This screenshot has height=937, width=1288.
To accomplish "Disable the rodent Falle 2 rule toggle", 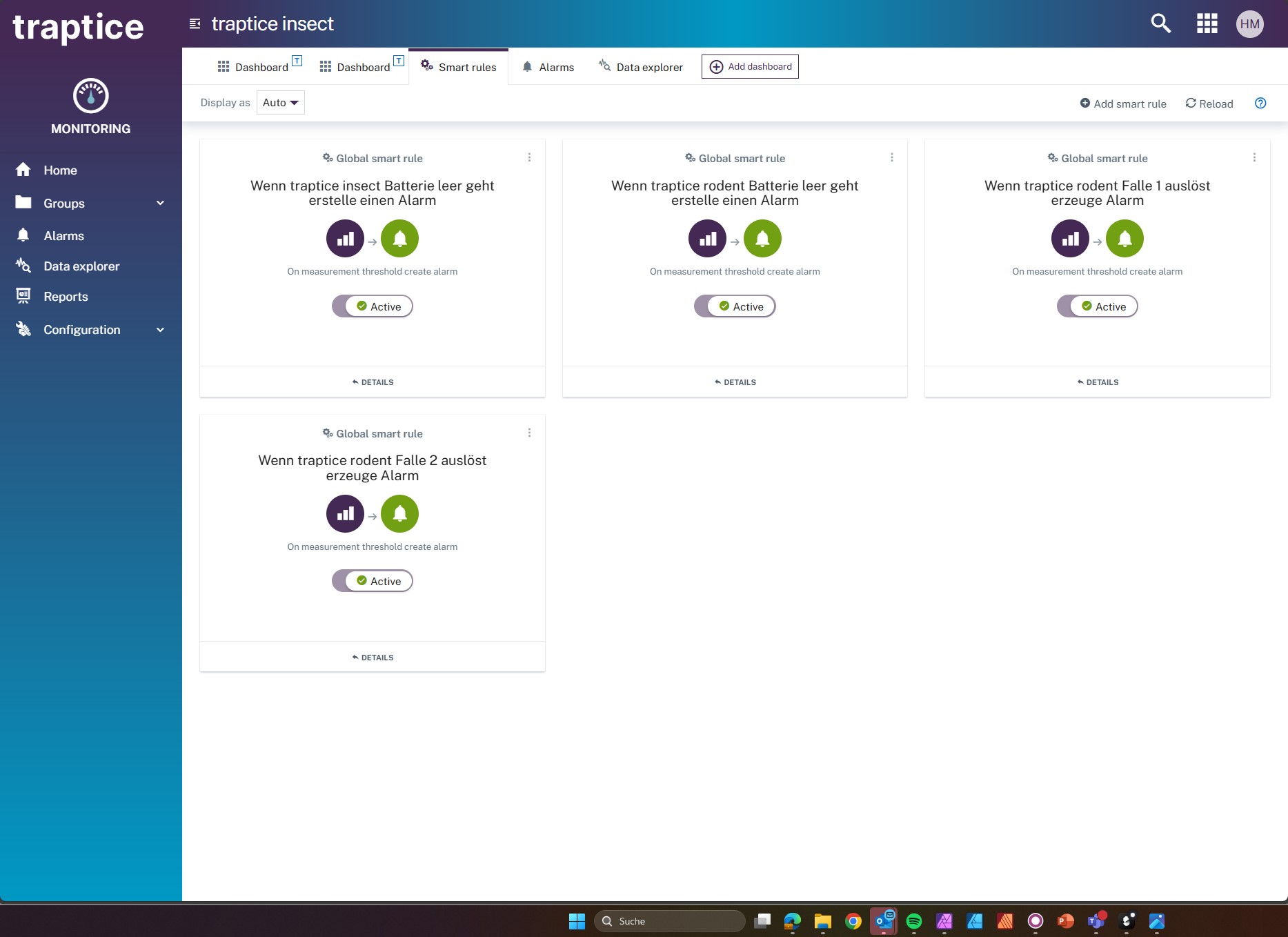I will tap(373, 581).
